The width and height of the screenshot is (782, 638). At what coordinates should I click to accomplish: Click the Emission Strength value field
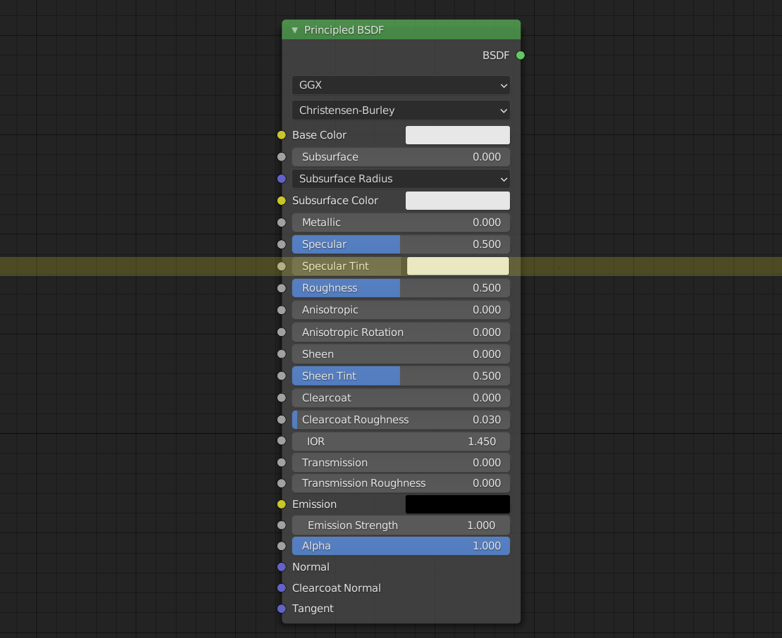[401, 525]
